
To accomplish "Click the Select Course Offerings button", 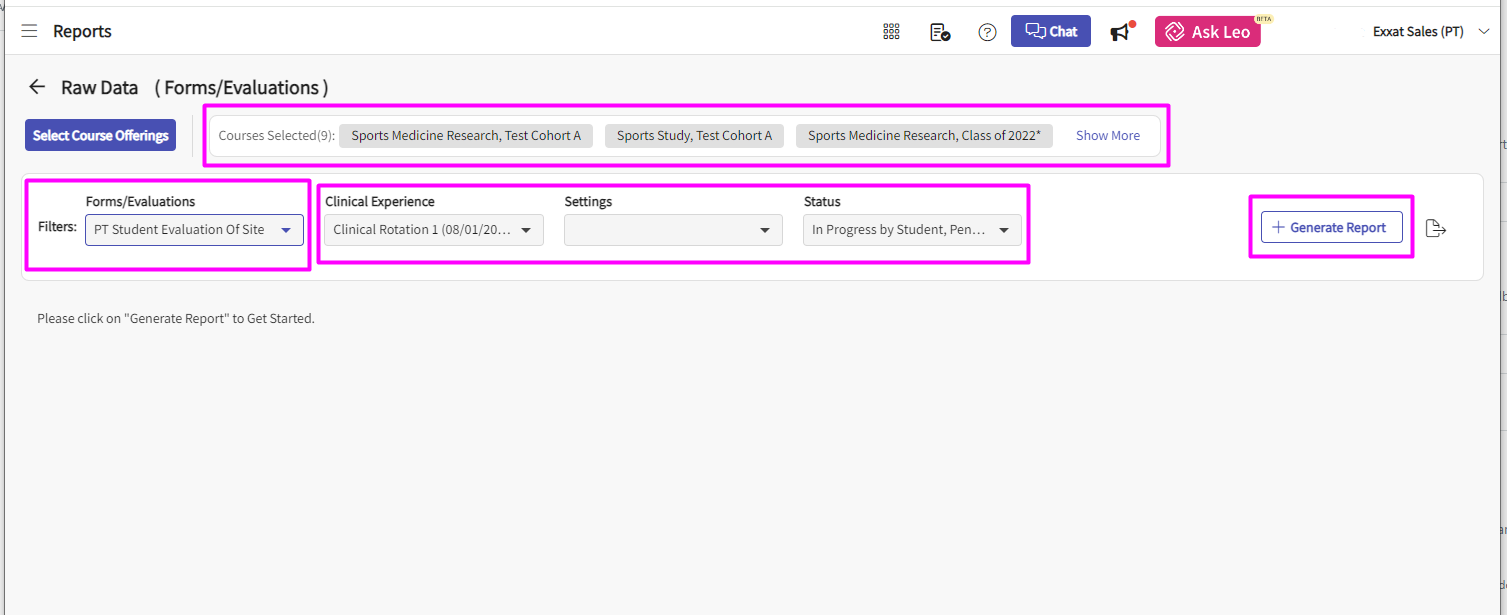I will (100, 135).
